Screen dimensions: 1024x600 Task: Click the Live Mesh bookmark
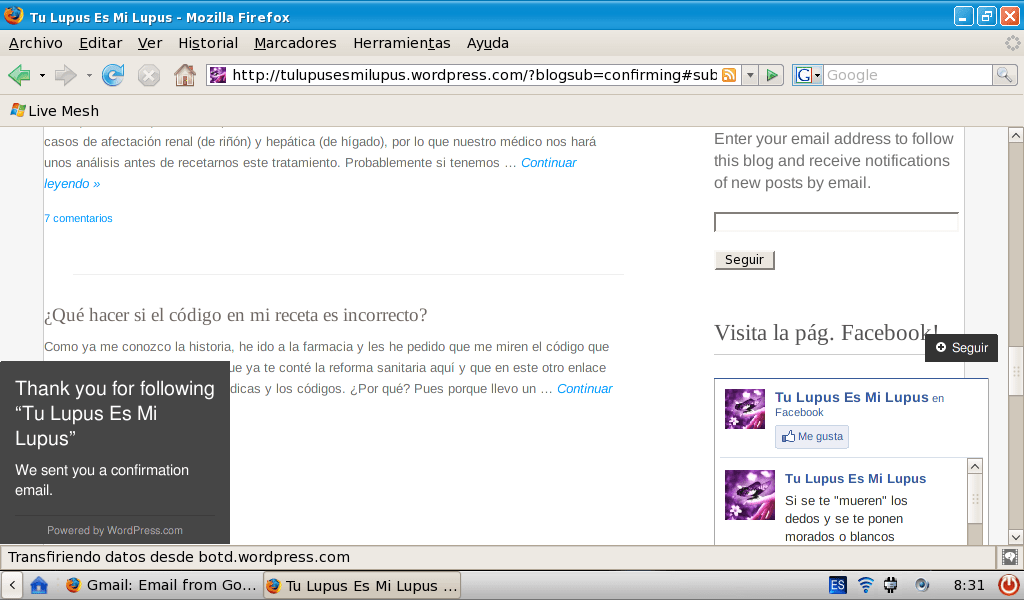coord(55,111)
